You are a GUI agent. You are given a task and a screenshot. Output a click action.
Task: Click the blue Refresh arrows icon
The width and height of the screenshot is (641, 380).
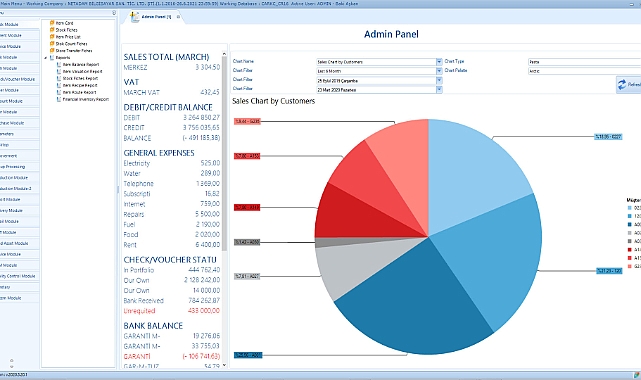point(622,85)
